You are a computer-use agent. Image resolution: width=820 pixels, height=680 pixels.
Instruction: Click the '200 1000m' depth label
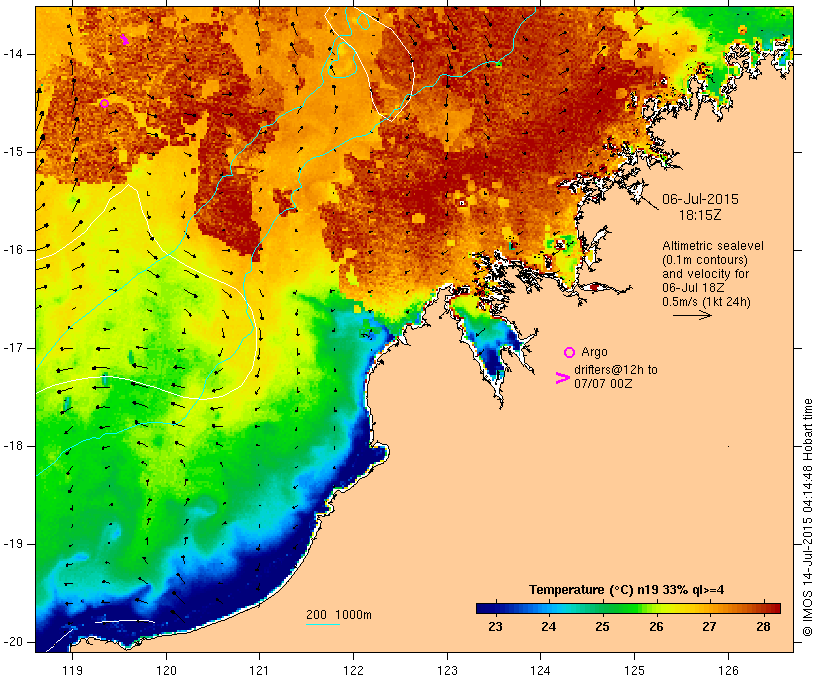click(339, 615)
